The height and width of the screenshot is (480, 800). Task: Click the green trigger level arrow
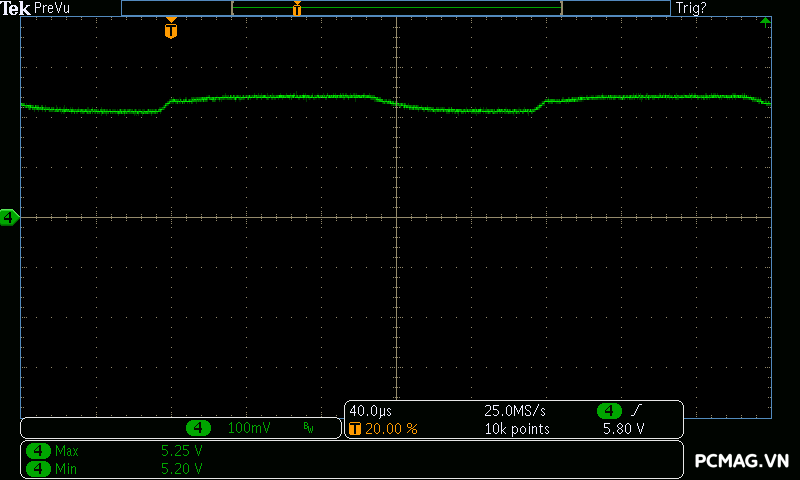point(765,21)
